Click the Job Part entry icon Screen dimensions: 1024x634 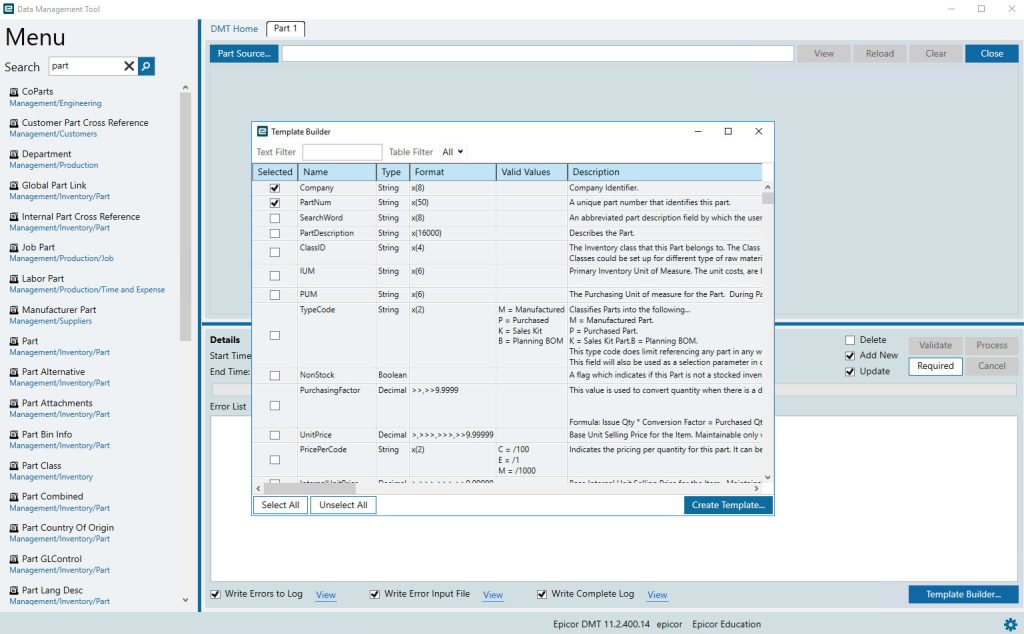click(14, 248)
